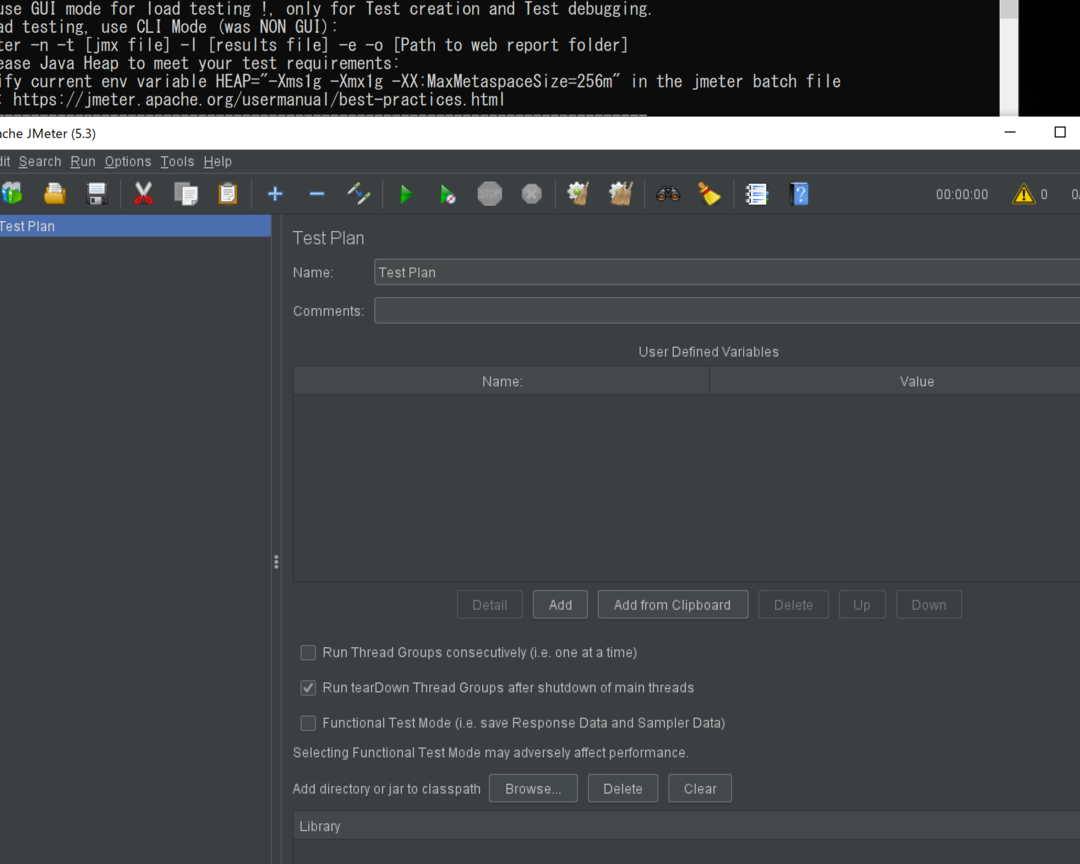Enable Functional Test Mode checkbox

tap(309, 723)
